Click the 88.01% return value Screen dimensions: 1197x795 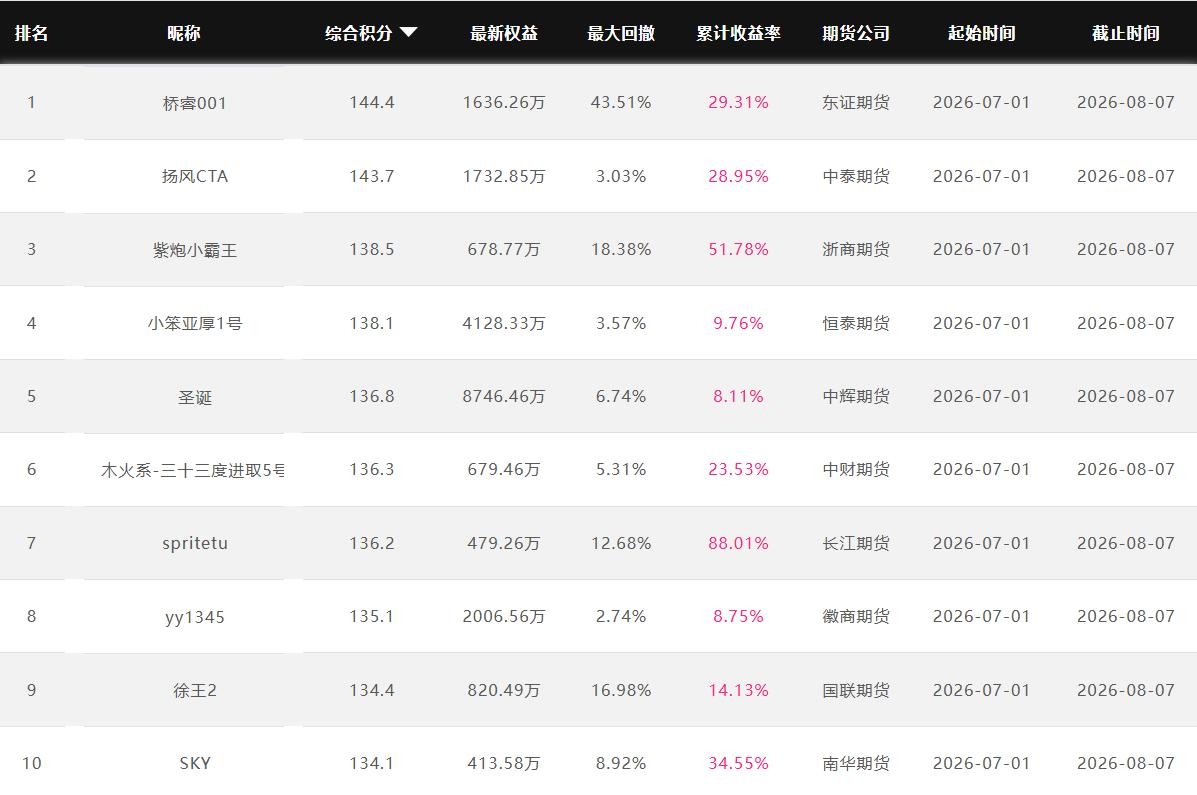tap(738, 543)
